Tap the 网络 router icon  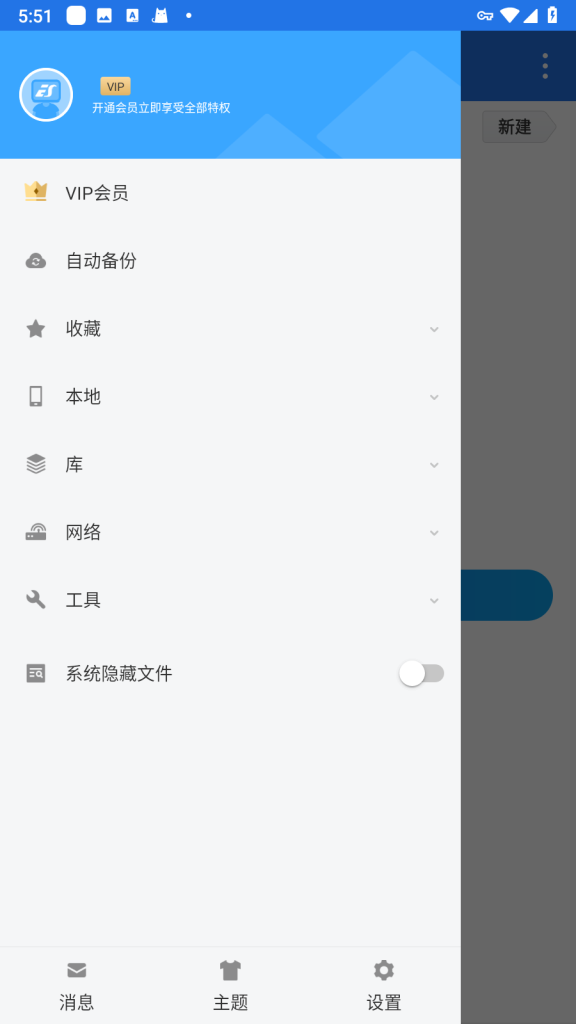point(36,532)
